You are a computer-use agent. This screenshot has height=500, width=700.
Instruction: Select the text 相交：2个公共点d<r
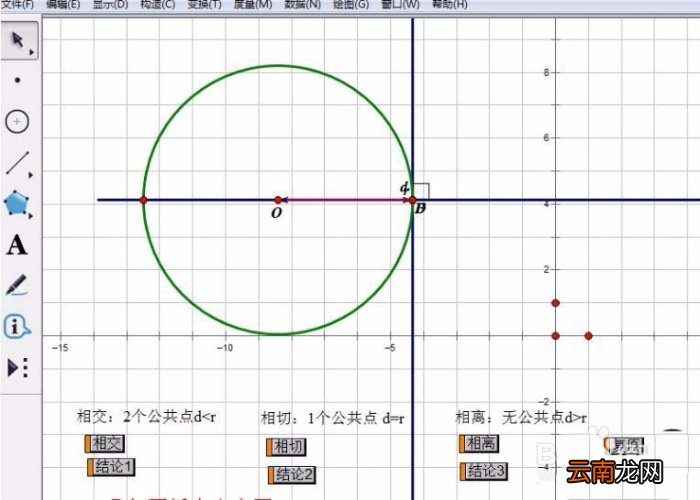[x=146, y=416]
